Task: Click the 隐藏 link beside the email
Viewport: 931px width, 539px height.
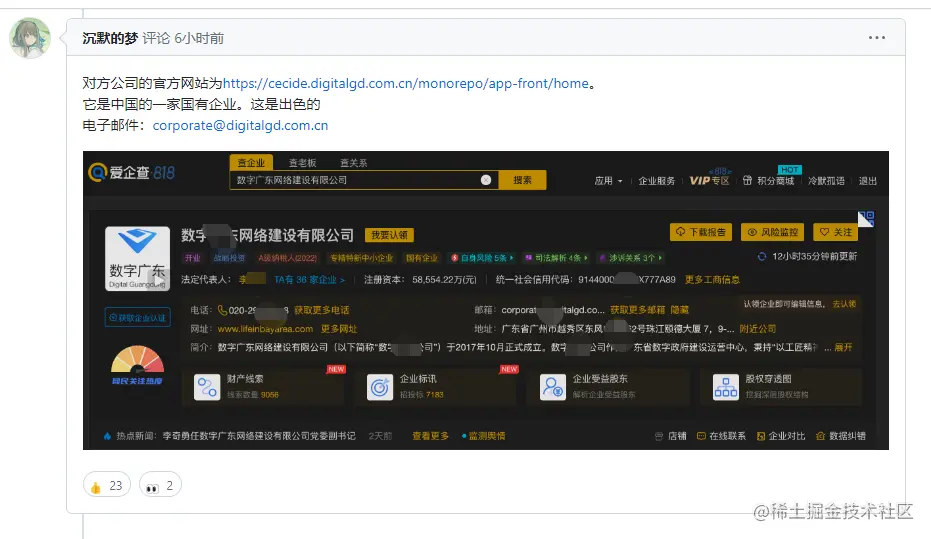Action: 680,310
